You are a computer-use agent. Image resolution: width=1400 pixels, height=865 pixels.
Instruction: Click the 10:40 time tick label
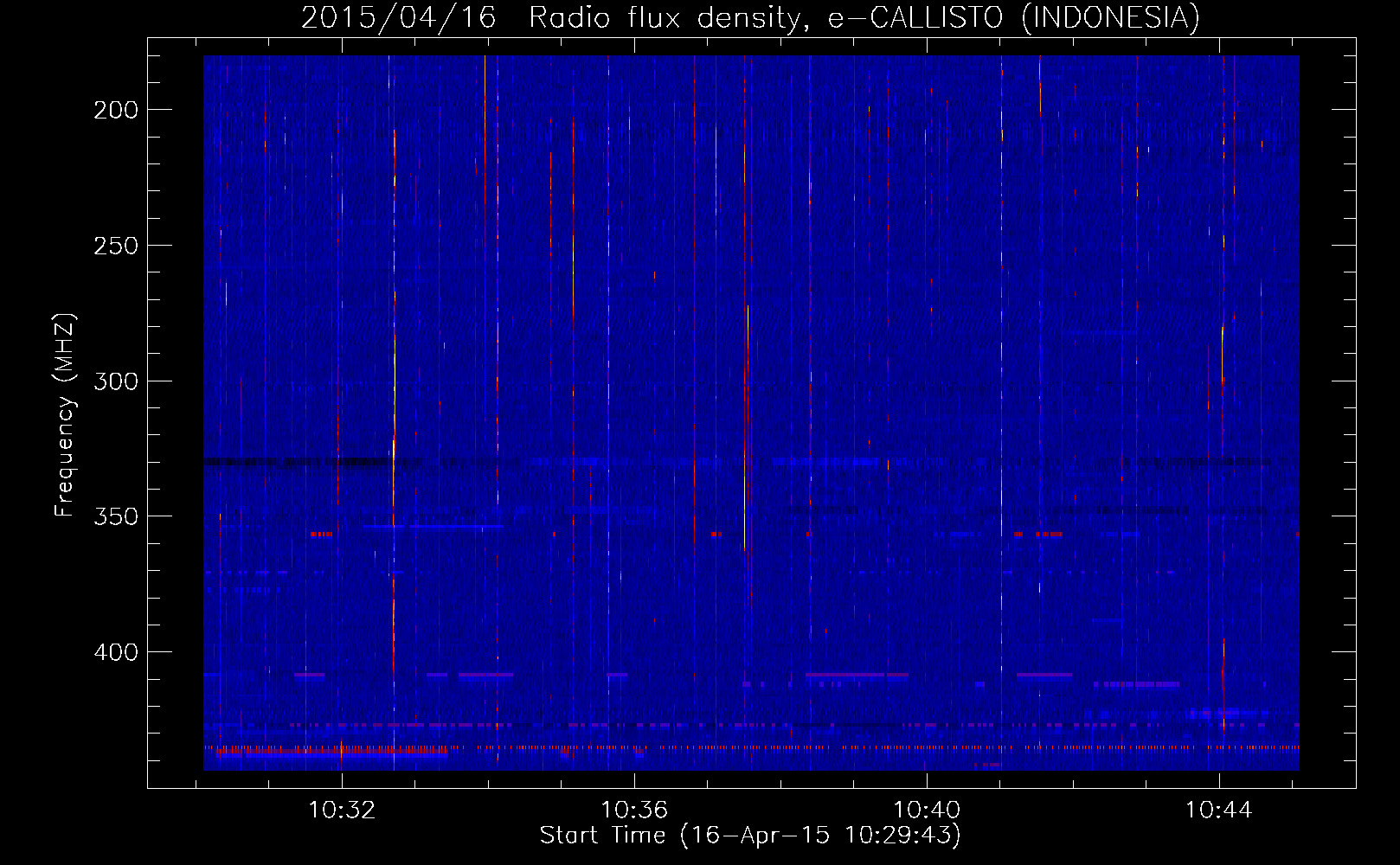(927, 811)
